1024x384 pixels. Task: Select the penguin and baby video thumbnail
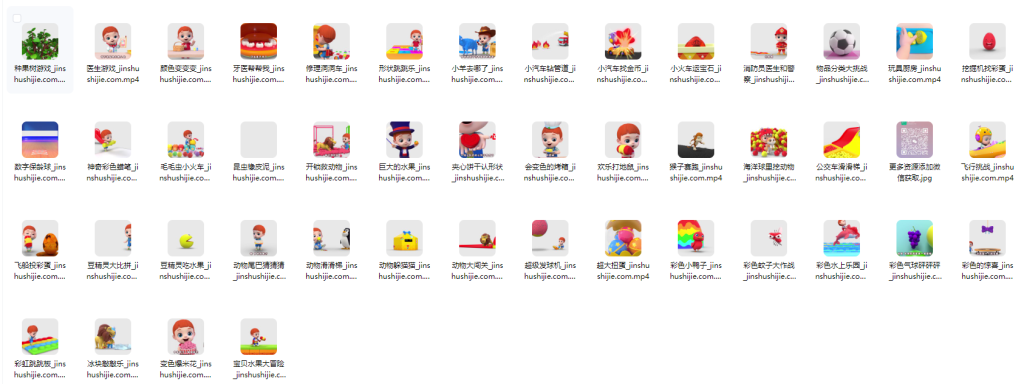[331, 238]
